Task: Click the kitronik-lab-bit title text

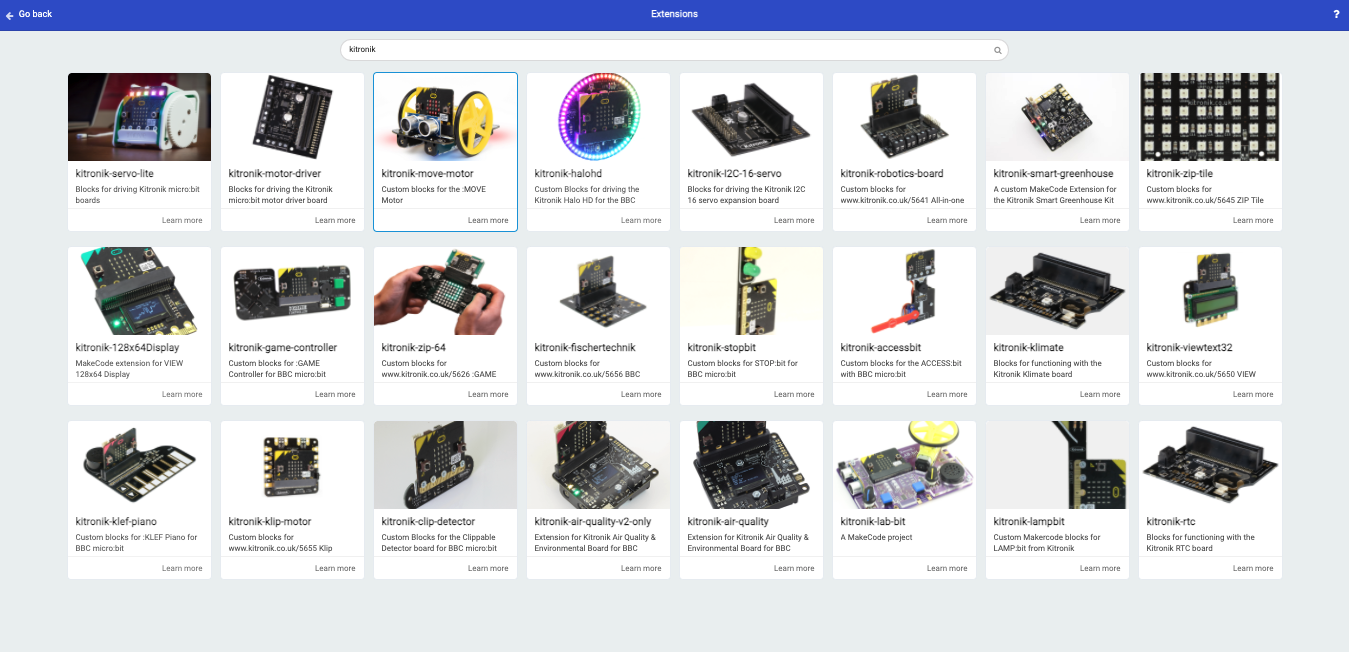Action: 875,521
